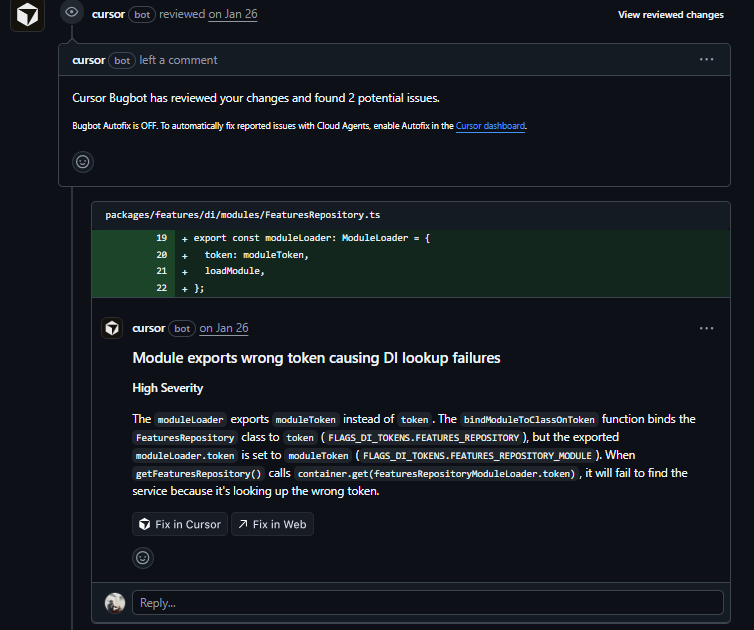
Task: Click the inline comment date 'on Jan 26'
Action: [224, 328]
